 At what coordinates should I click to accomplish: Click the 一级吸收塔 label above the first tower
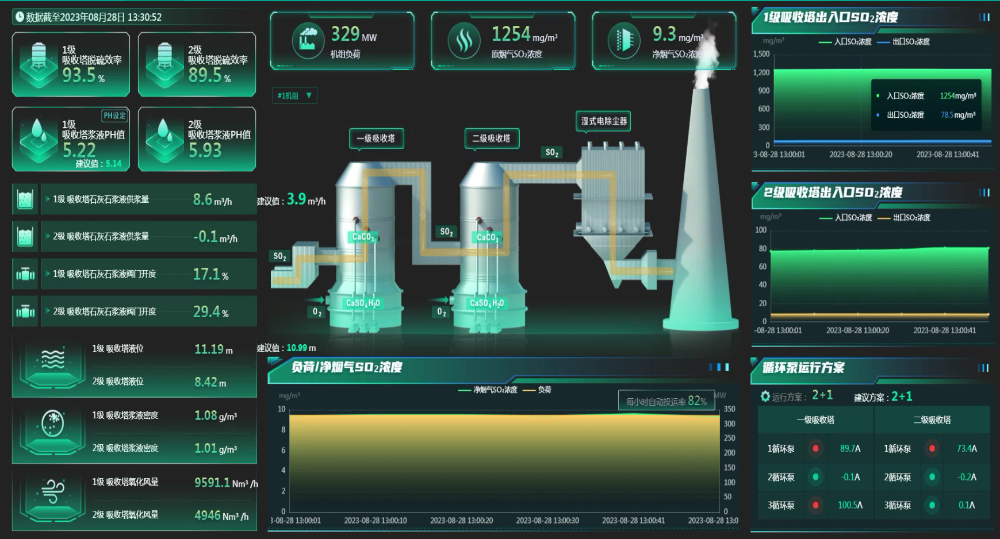(x=375, y=138)
